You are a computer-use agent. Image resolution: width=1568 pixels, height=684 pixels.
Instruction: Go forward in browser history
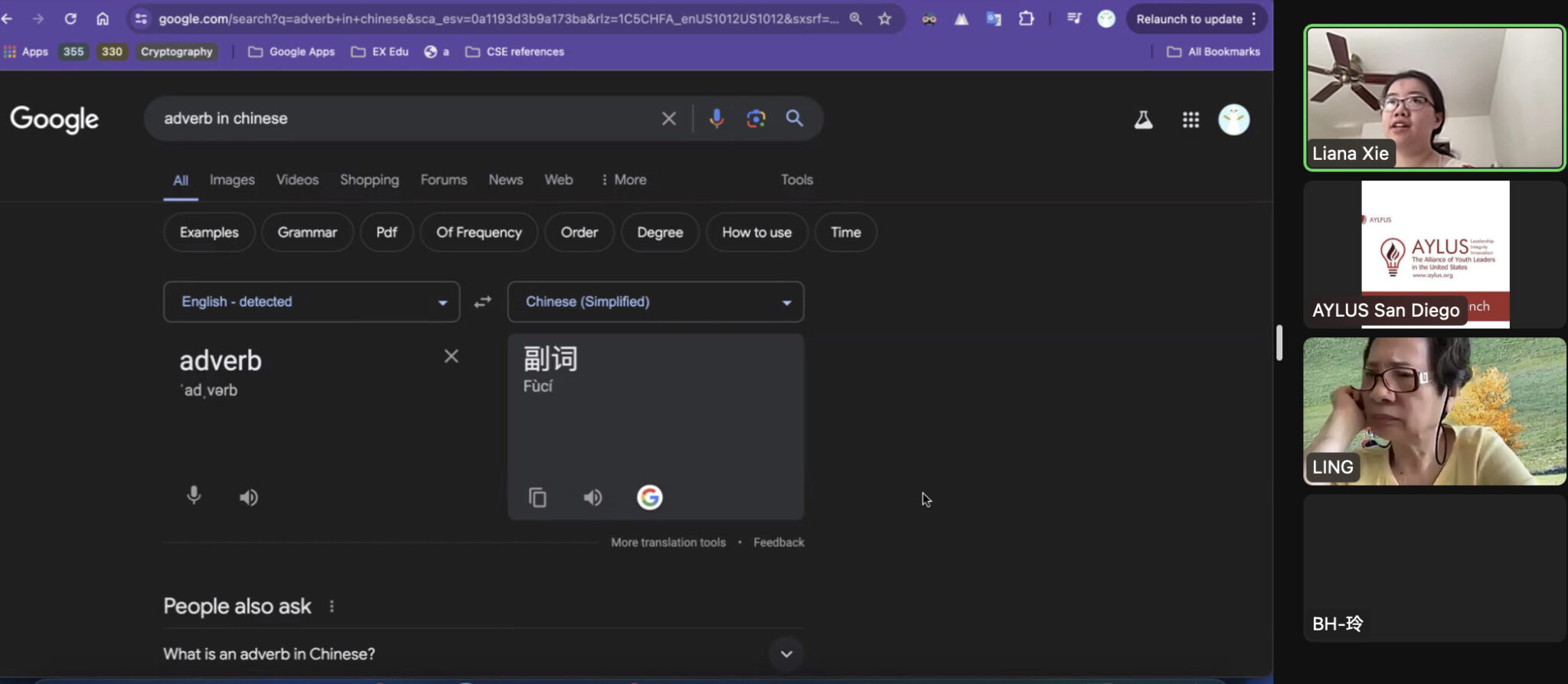tap(38, 18)
